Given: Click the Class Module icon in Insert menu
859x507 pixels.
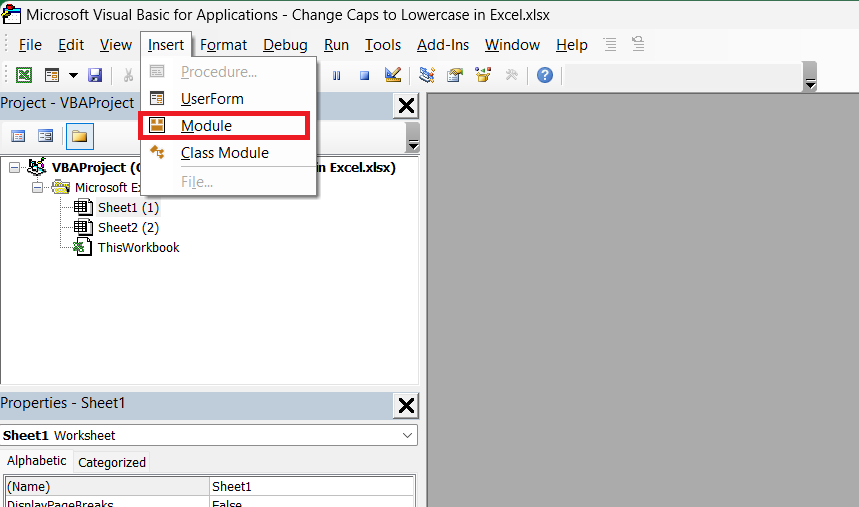Looking at the screenshot, I should [157, 152].
